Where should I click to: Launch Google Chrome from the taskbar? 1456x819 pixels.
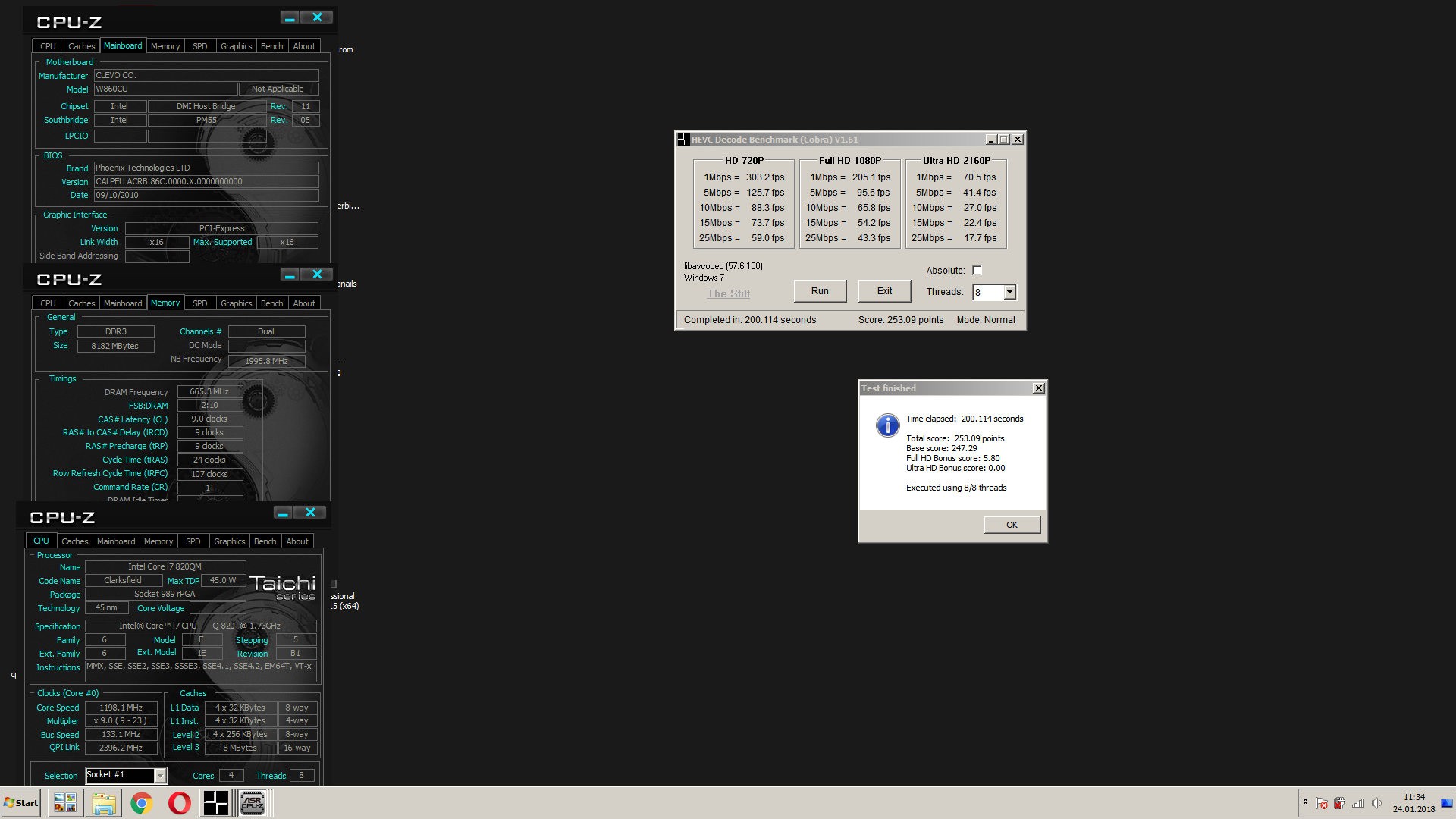[142, 803]
